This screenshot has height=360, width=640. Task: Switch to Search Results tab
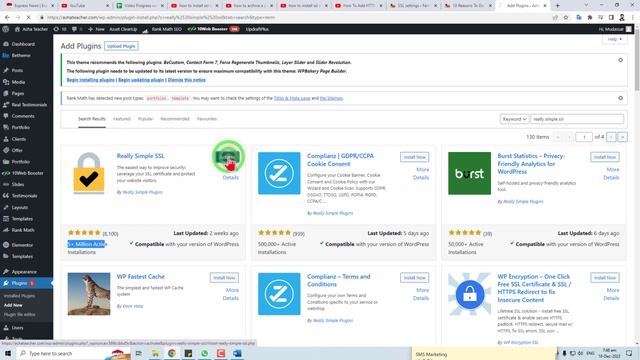(x=92, y=119)
